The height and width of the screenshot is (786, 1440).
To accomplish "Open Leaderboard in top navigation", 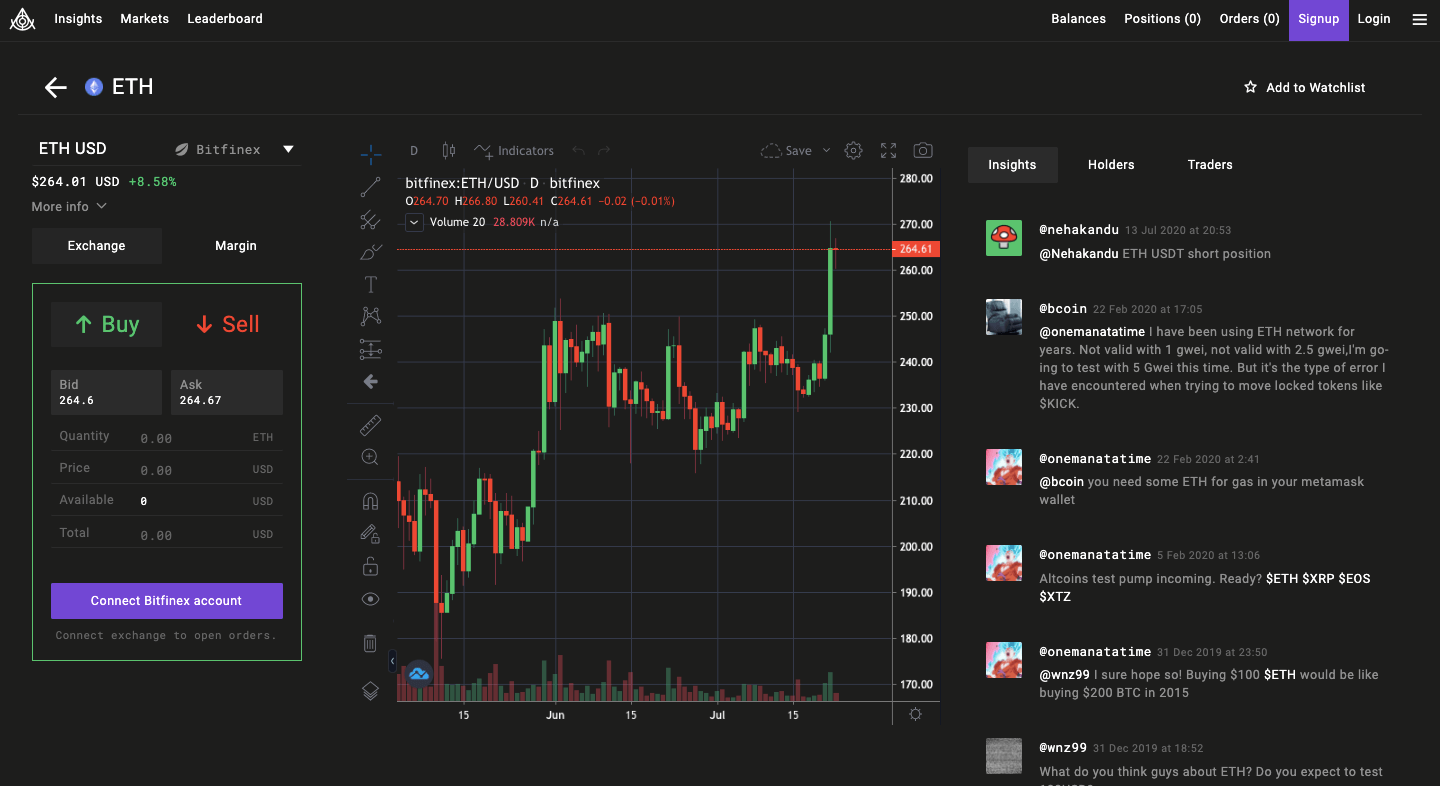I will pyautogui.click(x=225, y=19).
